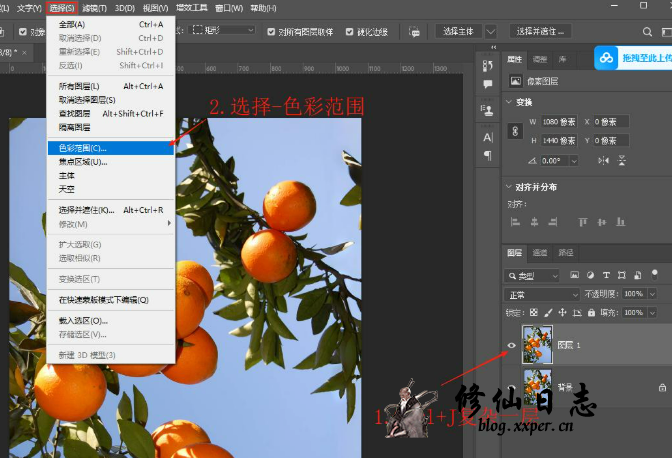Open the Comments panel speech bubble icon
The image size is (672, 458).
tap(488, 86)
